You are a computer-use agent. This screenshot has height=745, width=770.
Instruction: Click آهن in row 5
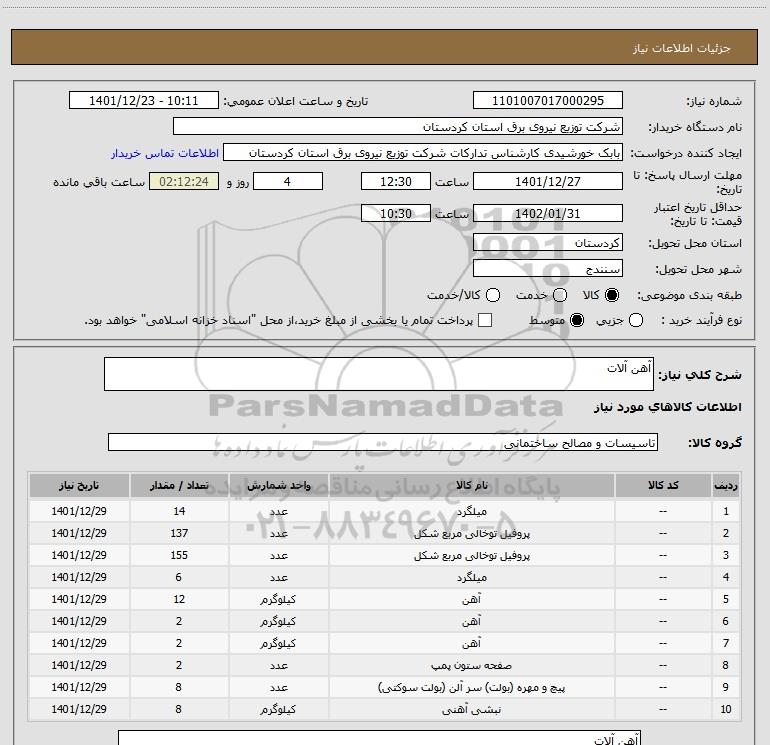click(471, 599)
